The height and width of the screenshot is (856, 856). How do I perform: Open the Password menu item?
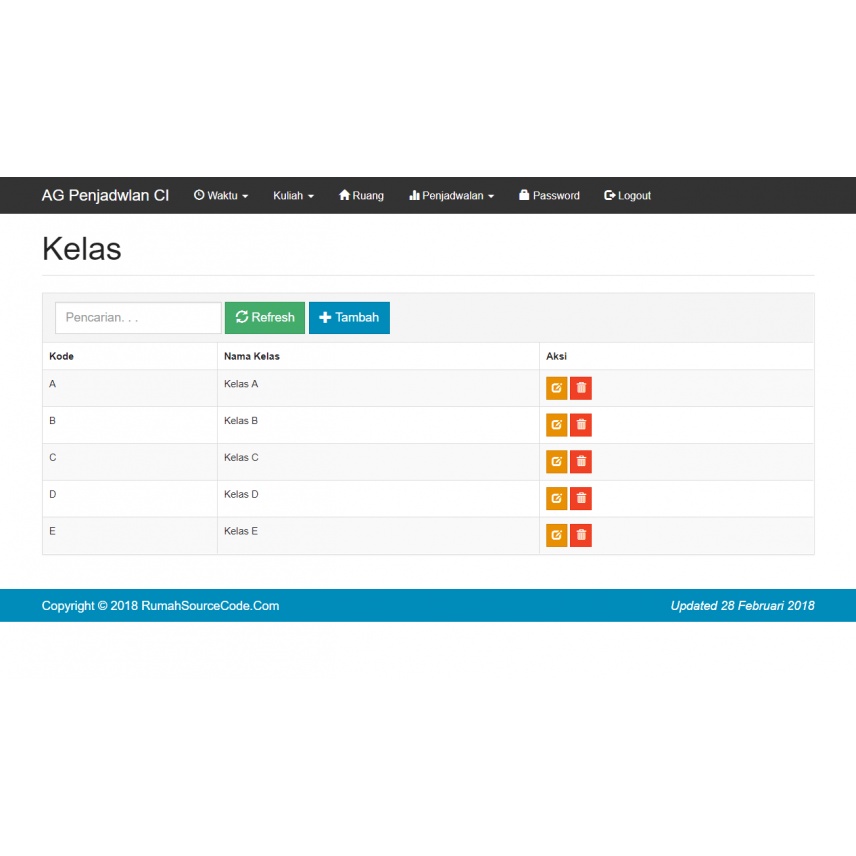click(x=549, y=195)
